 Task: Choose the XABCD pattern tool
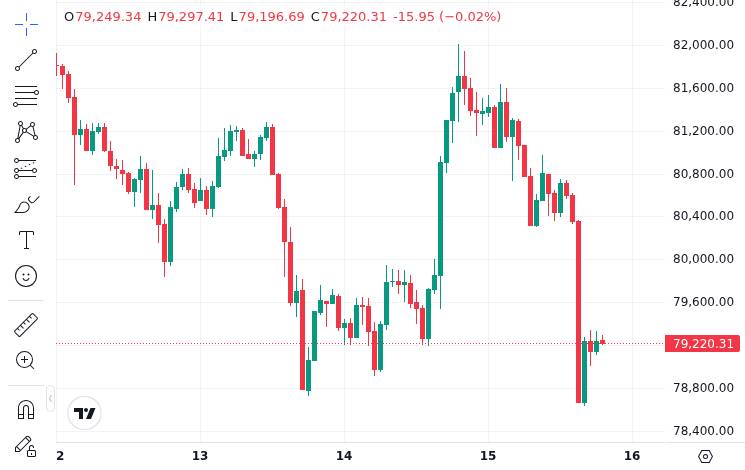tap(26, 132)
